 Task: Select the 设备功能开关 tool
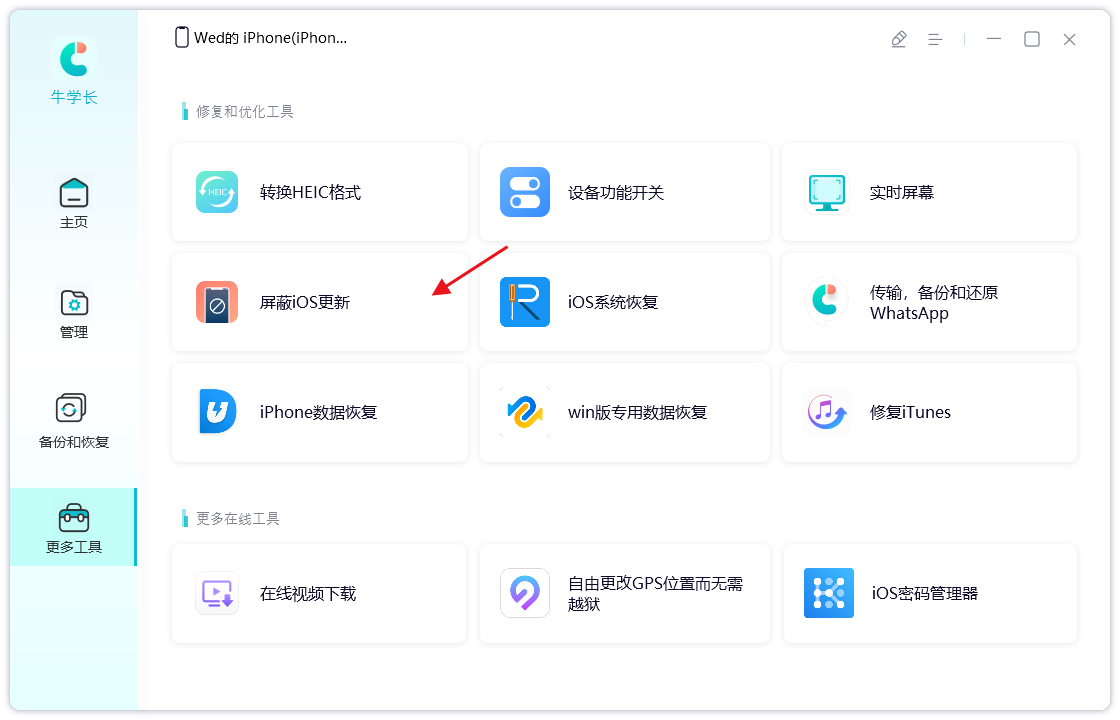pos(625,192)
